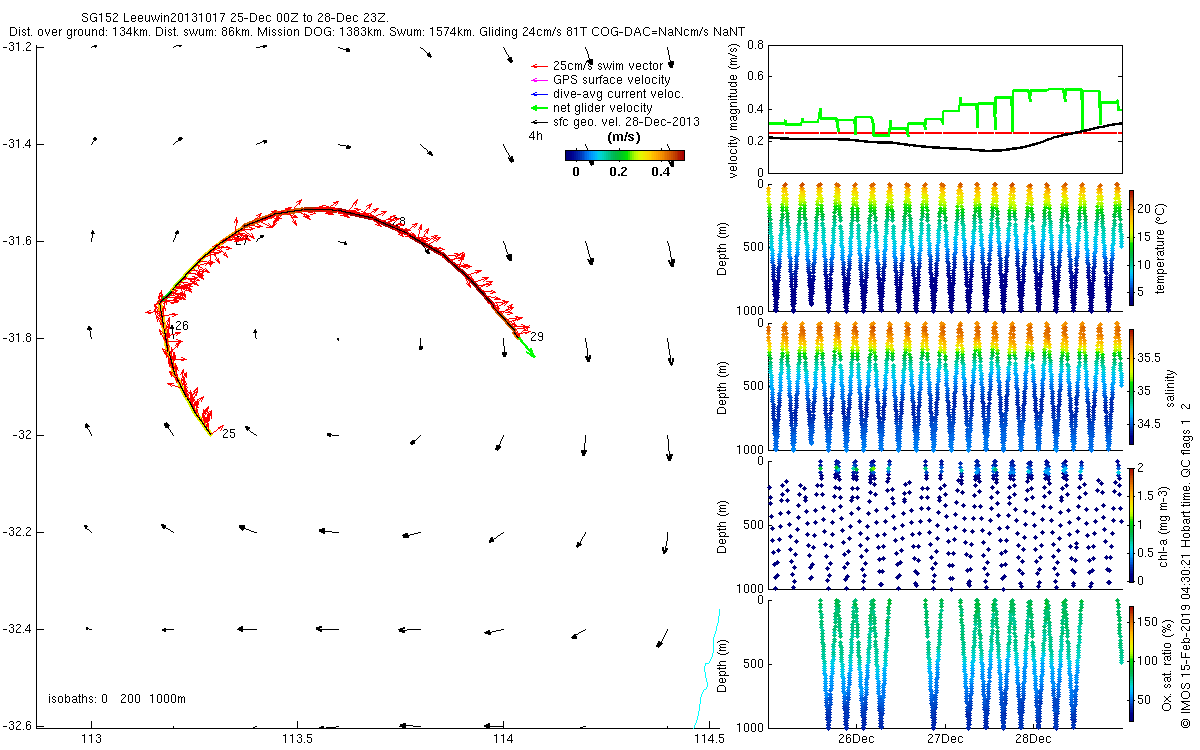Click the map longitude tick '113'
Image resolution: width=1200 pixels, height=750 pixels.
coord(92,740)
